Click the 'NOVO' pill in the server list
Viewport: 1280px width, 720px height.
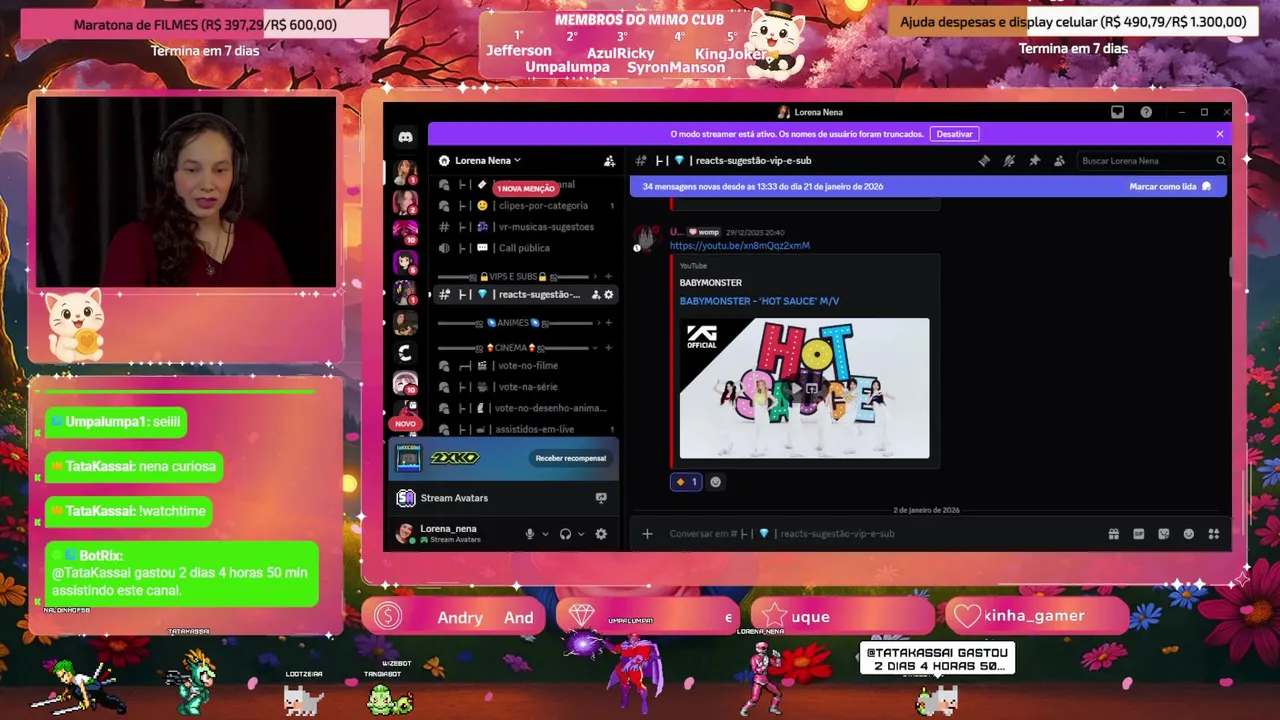click(405, 423)
